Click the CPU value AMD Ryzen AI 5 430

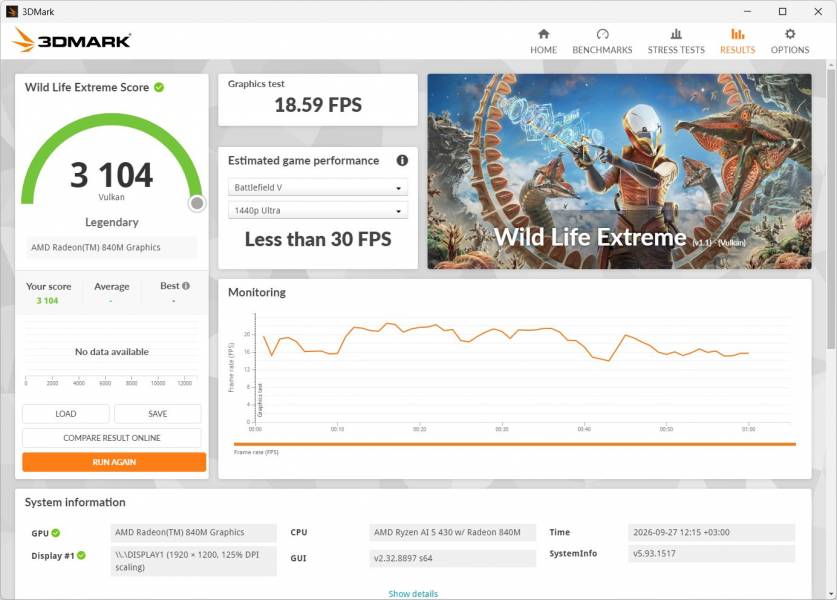pyautogui.click(x=452, y=532)
